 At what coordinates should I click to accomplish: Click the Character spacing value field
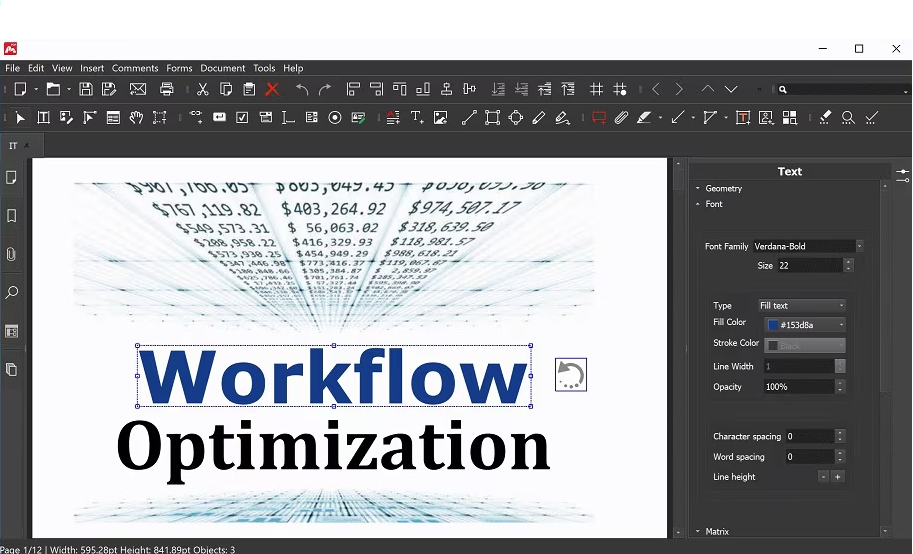(810, 436)
